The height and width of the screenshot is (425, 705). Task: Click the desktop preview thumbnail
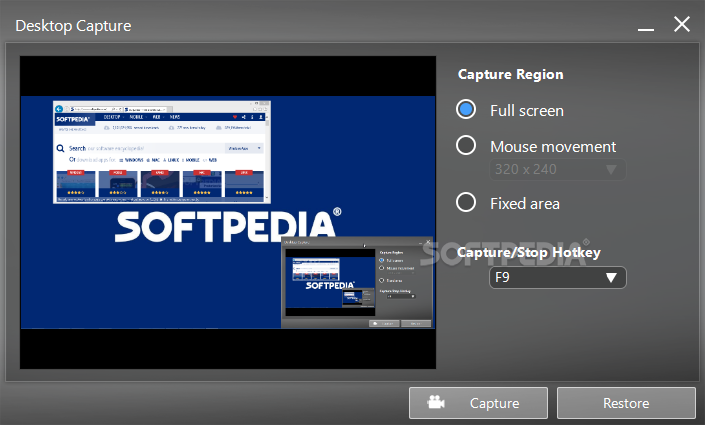228,212
